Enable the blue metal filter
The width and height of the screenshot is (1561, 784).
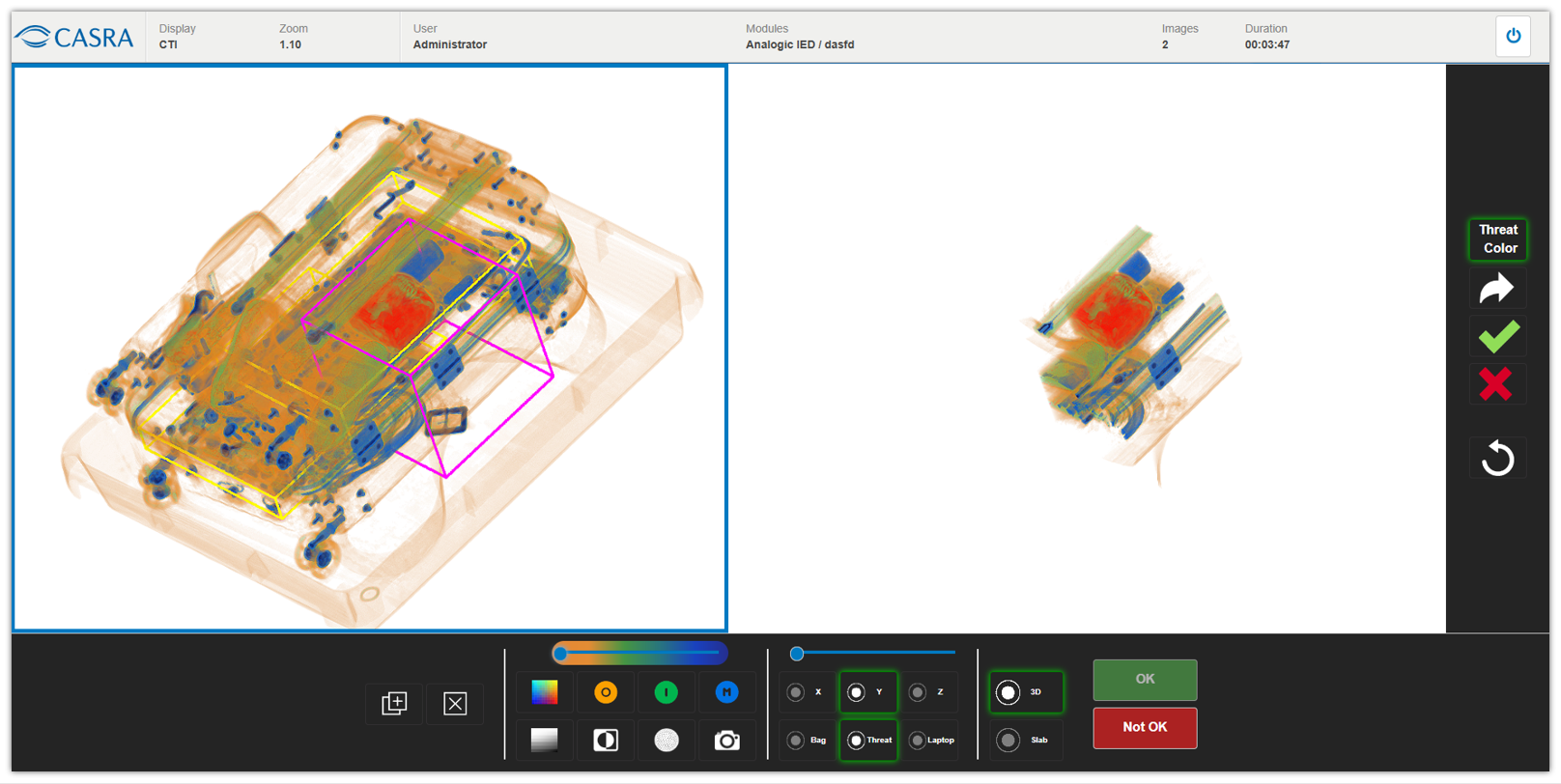(726, 692)
